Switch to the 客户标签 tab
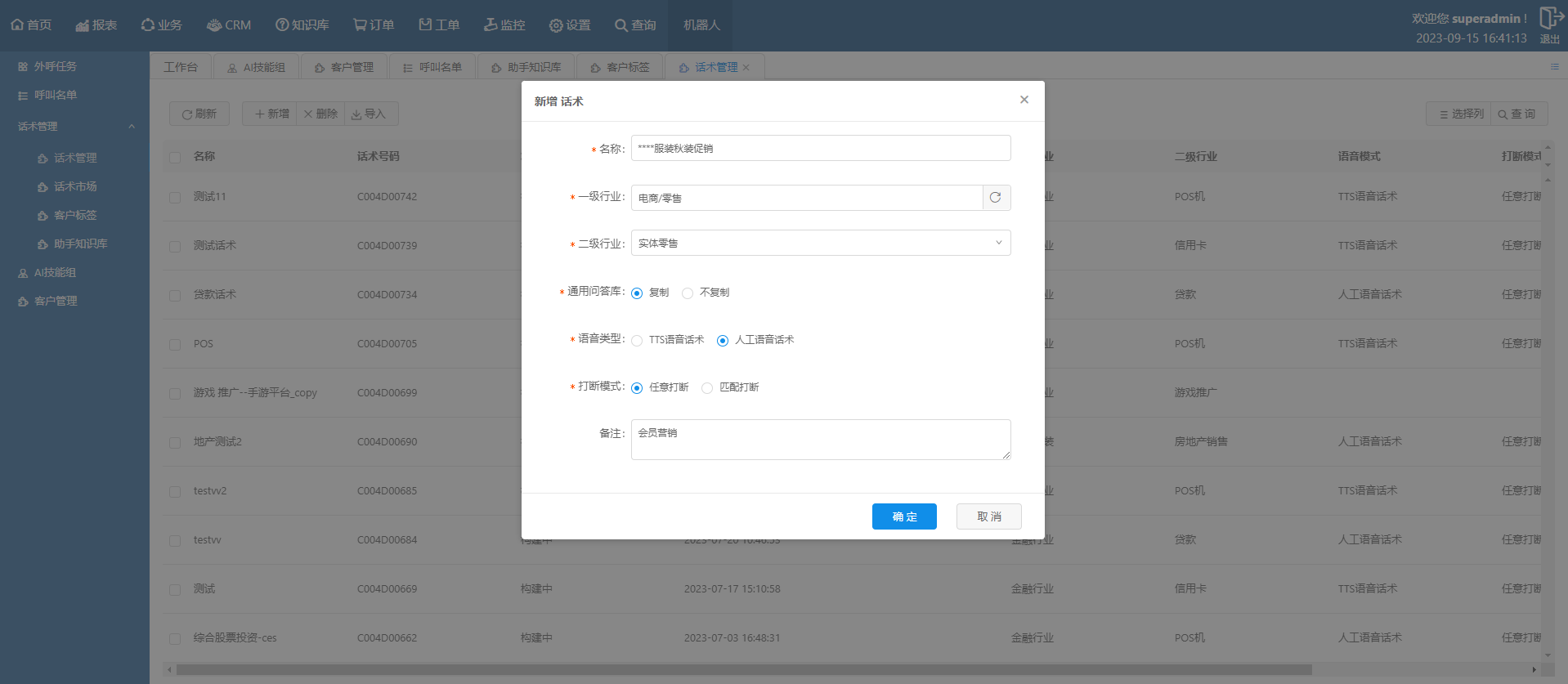The width and height of the screenshot is (1568, 684). pyautogui.click(x=620, y=67)
